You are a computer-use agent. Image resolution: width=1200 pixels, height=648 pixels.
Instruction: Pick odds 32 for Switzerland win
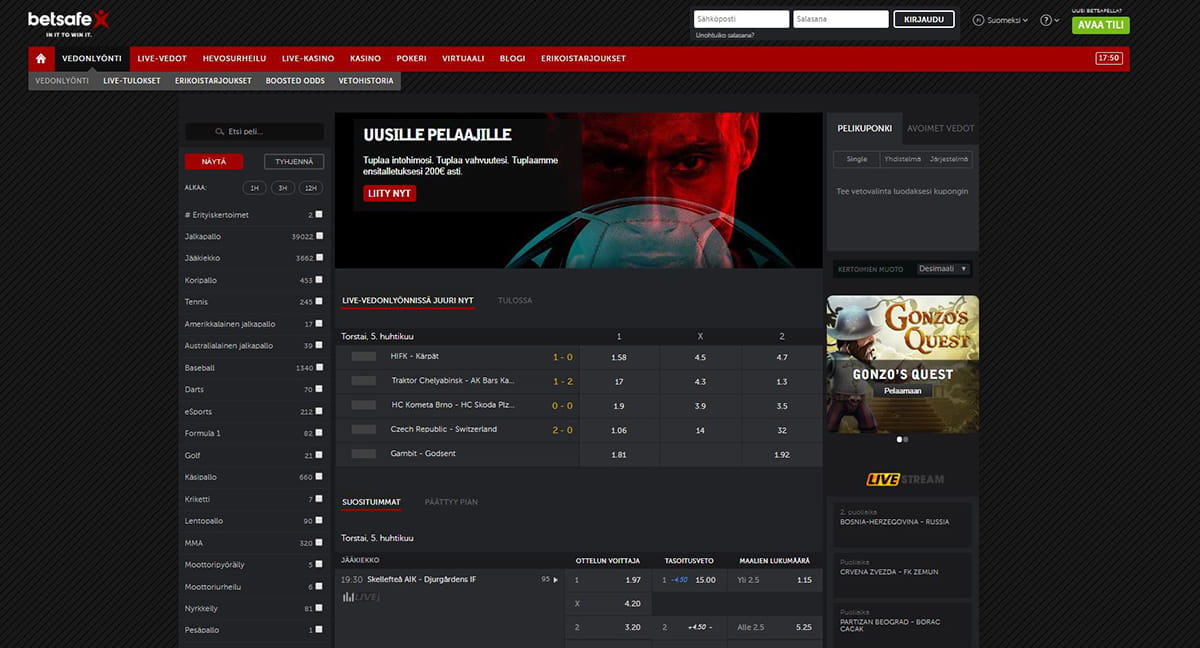tap(782, 430)
